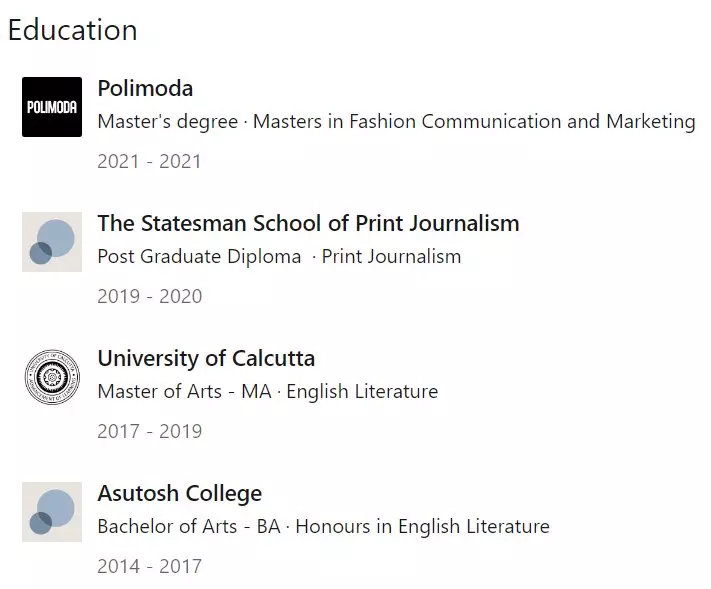This screenshot has height=589, width=711.
Task: Open the Polimoda school link
Action: (145, 88)
